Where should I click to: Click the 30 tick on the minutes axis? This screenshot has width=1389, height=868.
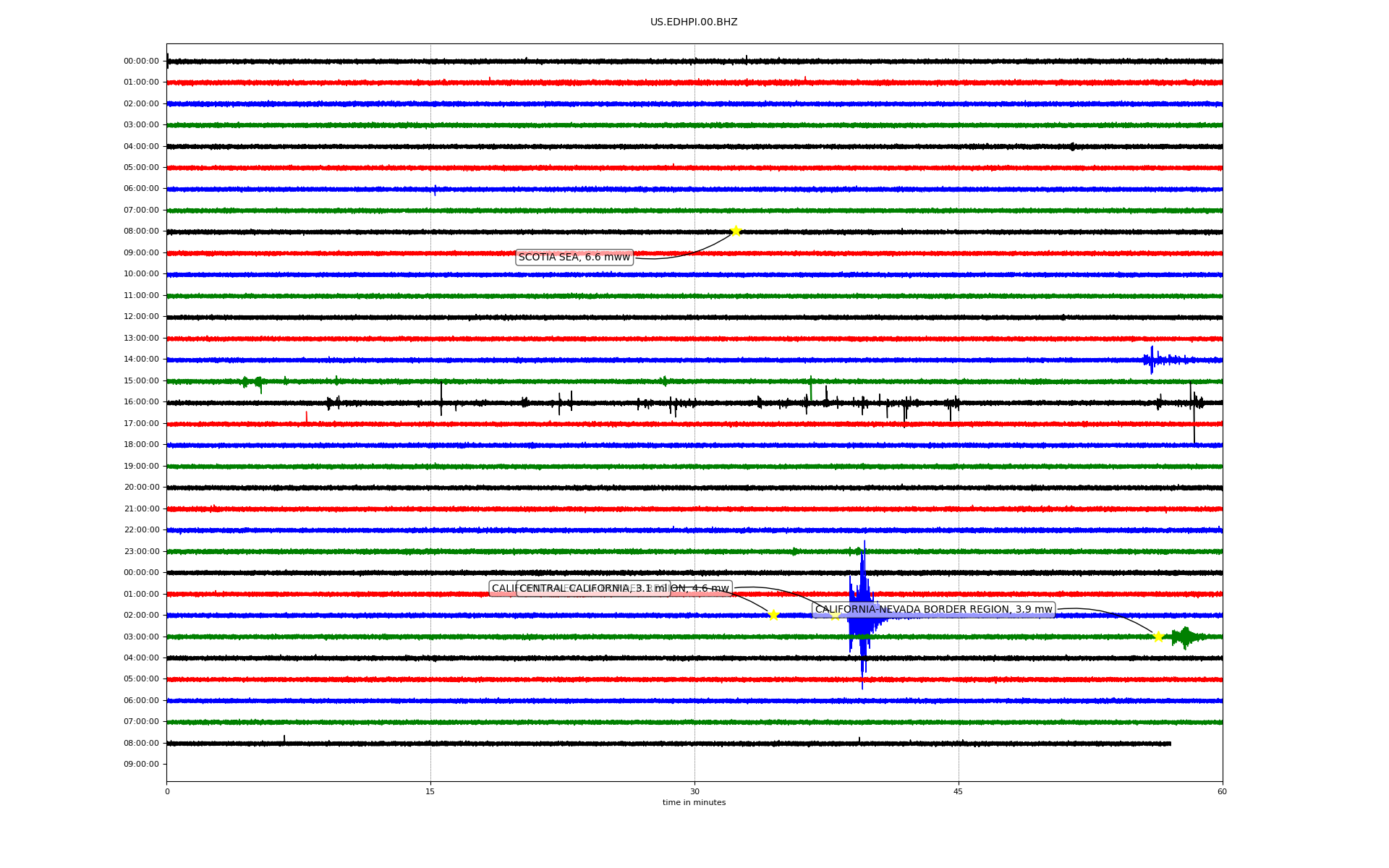coord(694,792)
